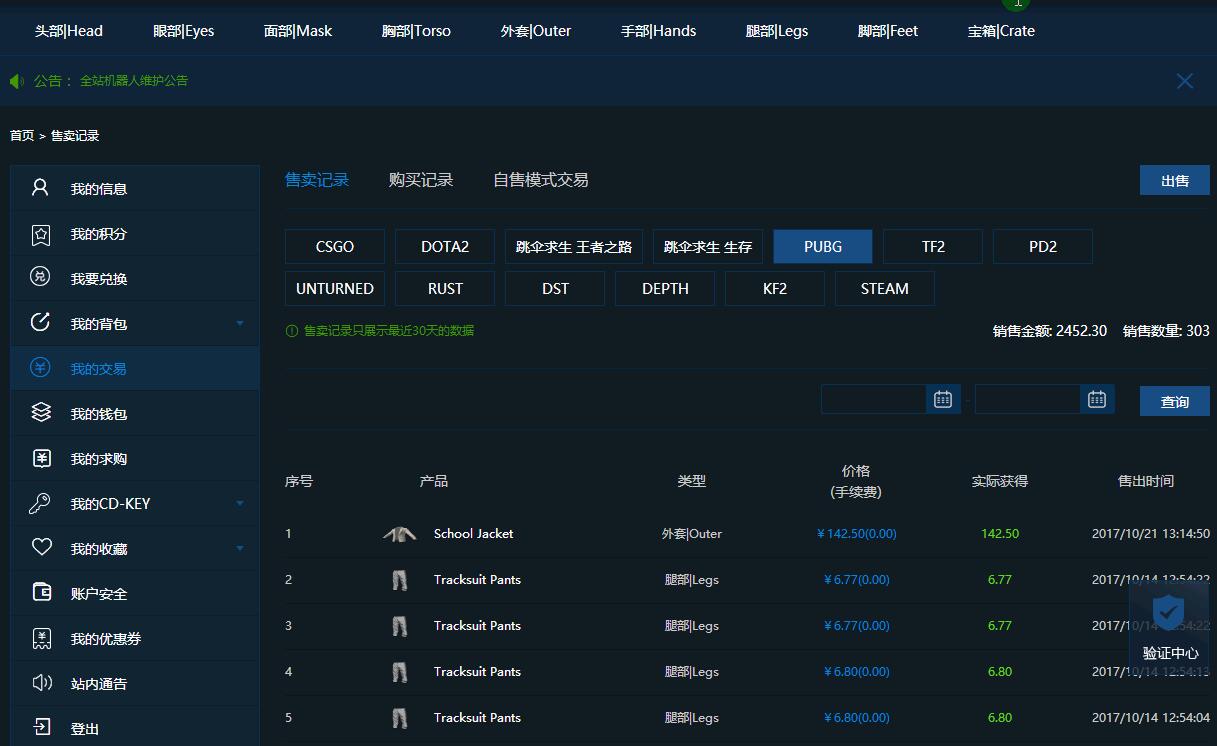1217x746 pixels.
Task: Click the 我的交易 yen icon
Action: tap(40, 367)
